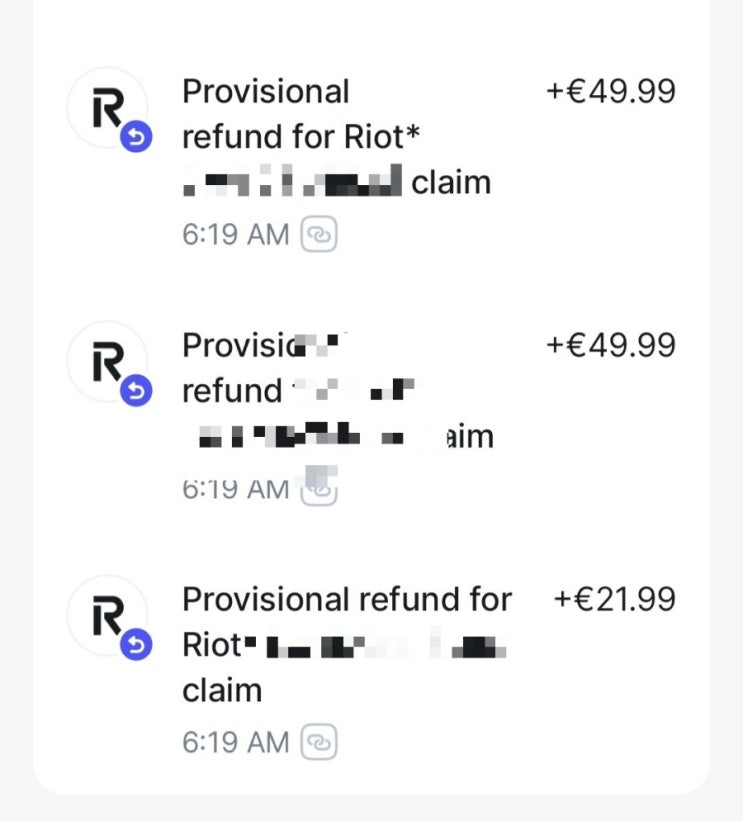Click the word 'claim' in the top transaction
The image size is (743, 821).
451,183
